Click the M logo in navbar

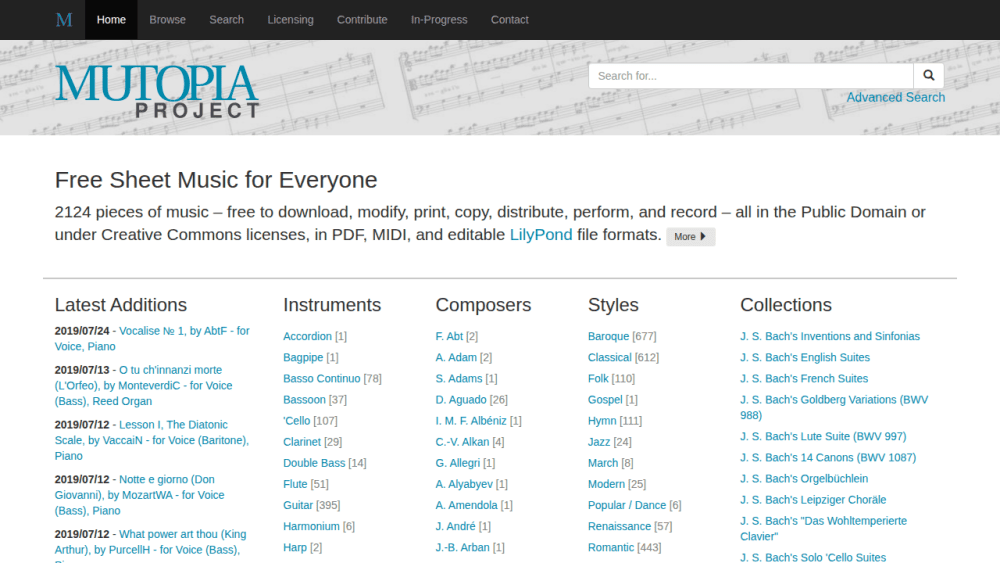click(64, 20)
